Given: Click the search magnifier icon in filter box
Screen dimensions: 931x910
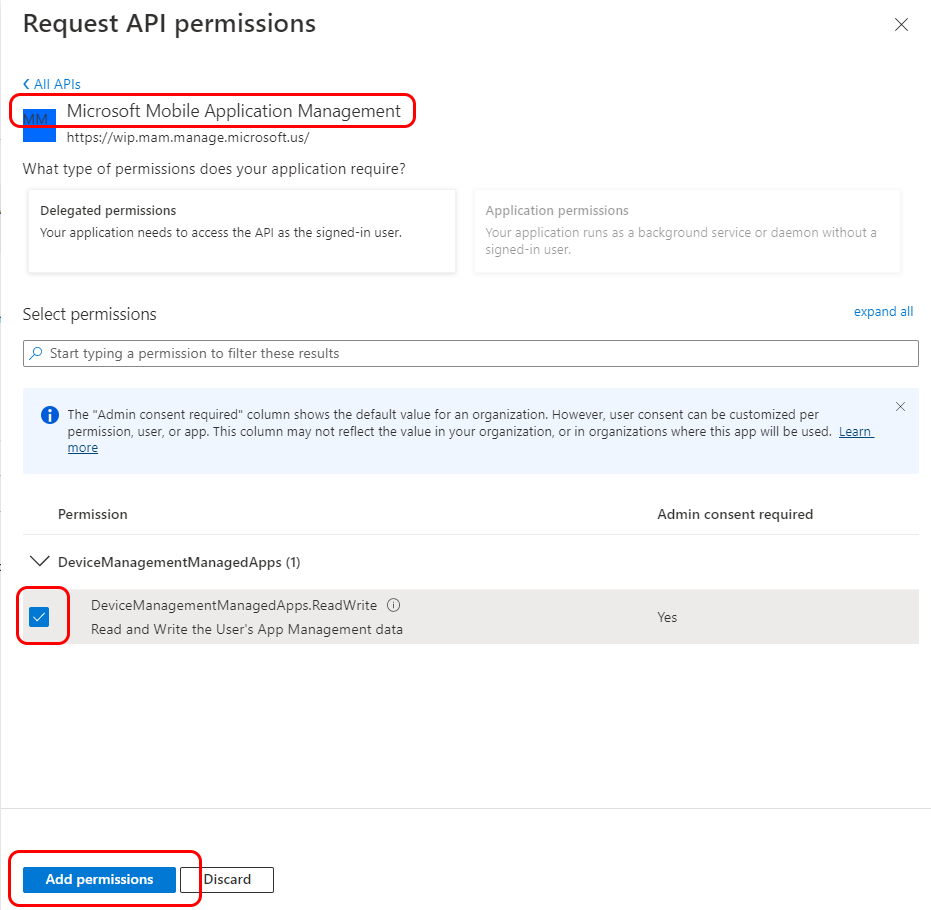Looking at the screenshot, I should (x=35, y=354).
